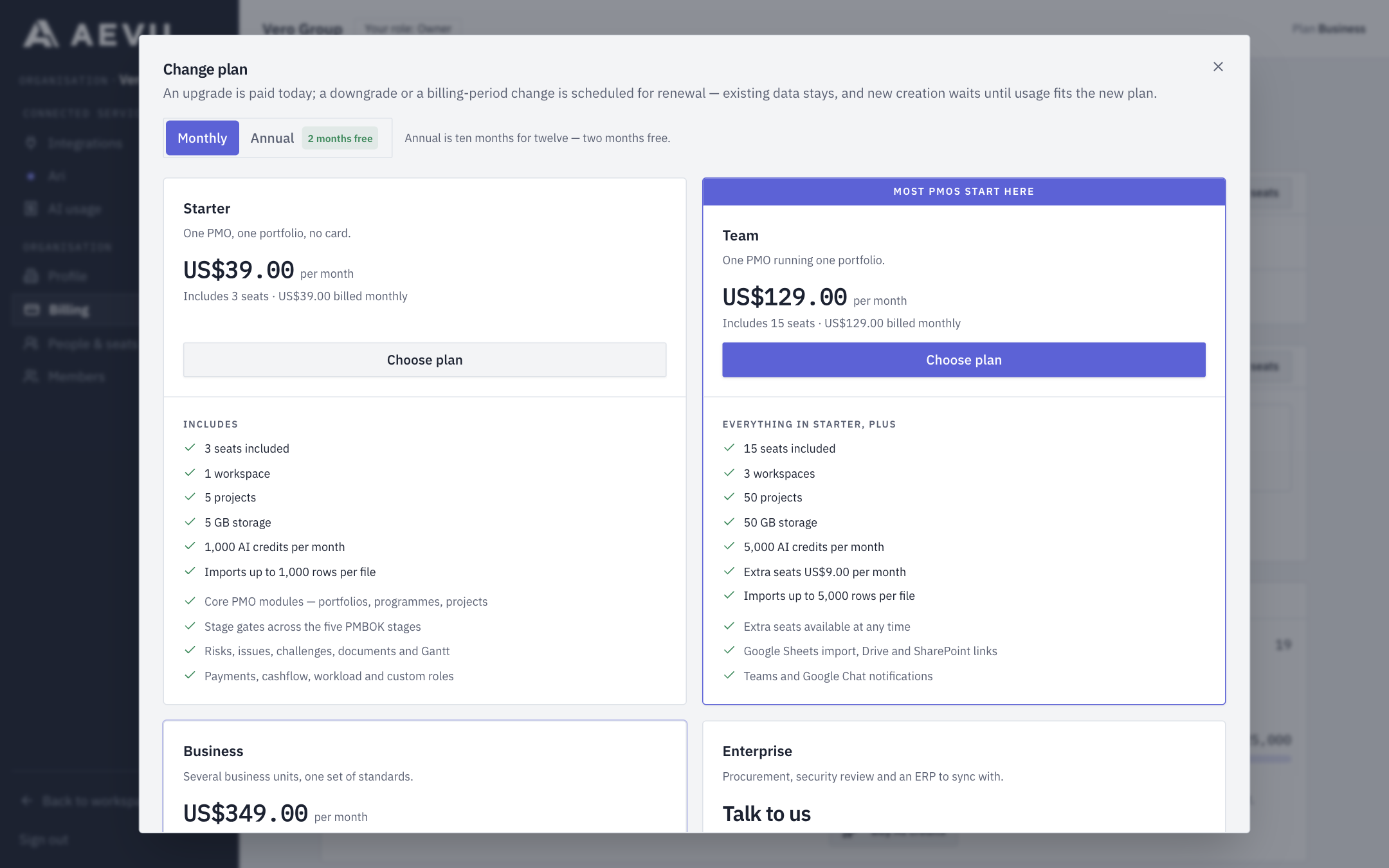Click check icon beside '50 GB storage'
This screenshot has width=1389, height=868.
729,522
